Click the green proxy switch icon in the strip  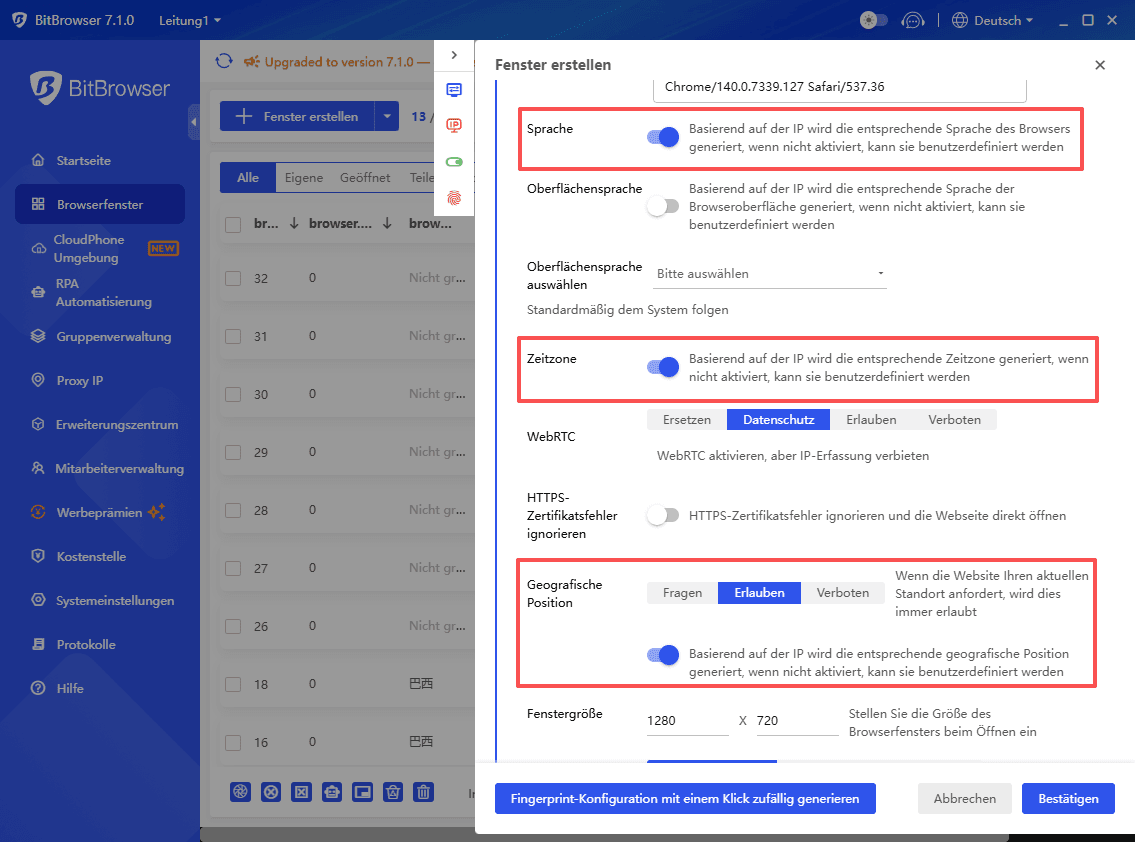click(454, 162)
